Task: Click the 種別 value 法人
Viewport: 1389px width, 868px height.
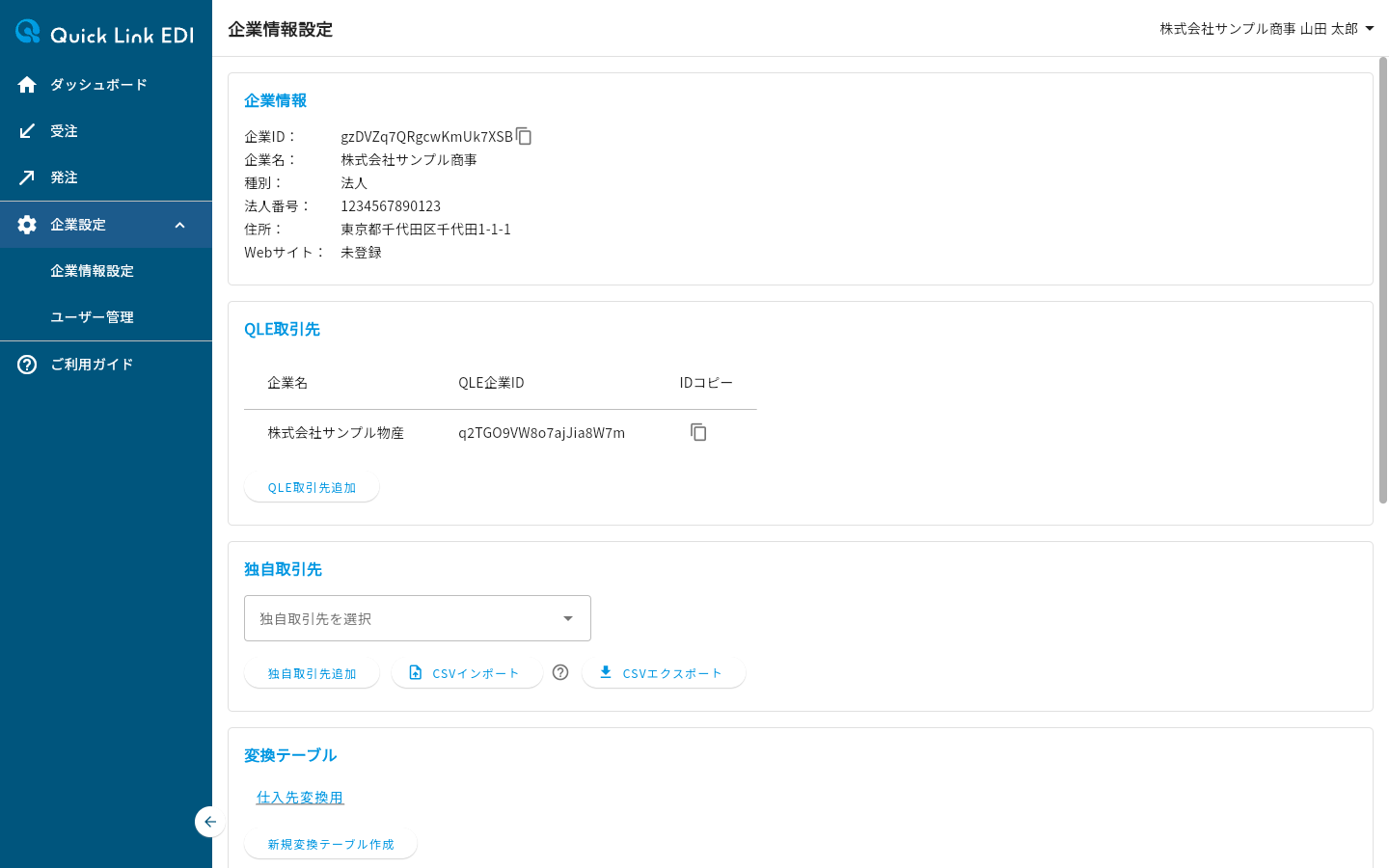Action: pos(354,183)
